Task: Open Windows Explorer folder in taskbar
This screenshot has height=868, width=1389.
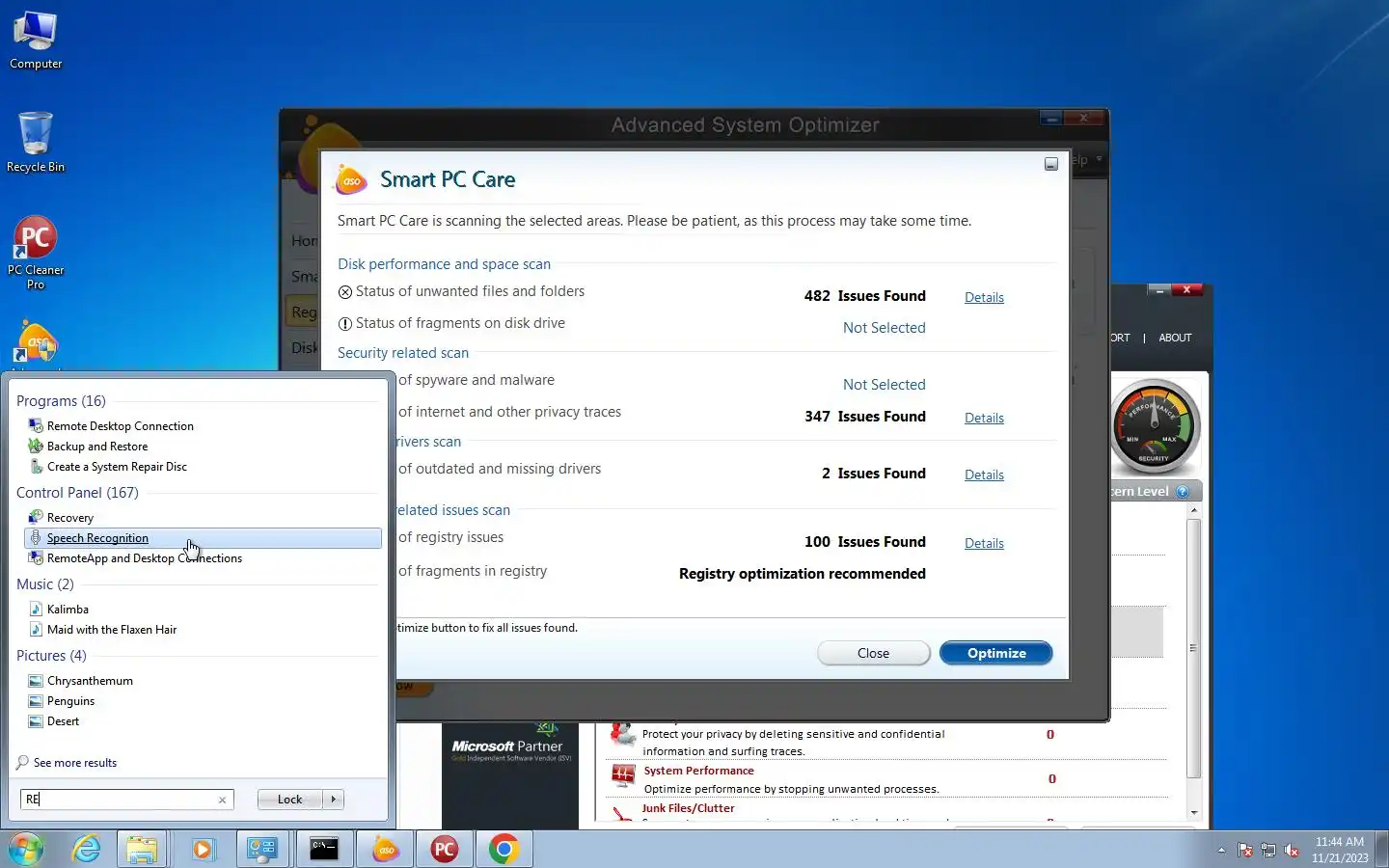Action: click(x=142, y=850)
